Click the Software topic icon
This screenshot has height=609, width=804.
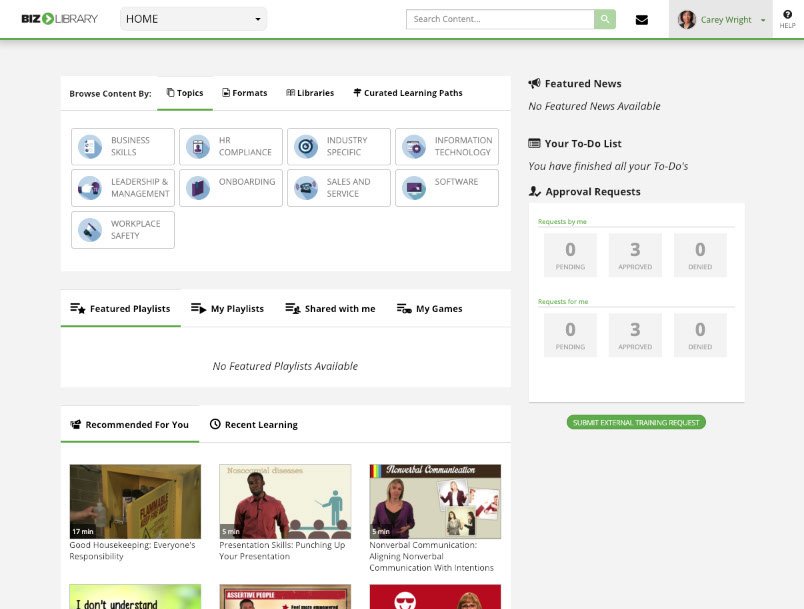click(x=414, y=188)
